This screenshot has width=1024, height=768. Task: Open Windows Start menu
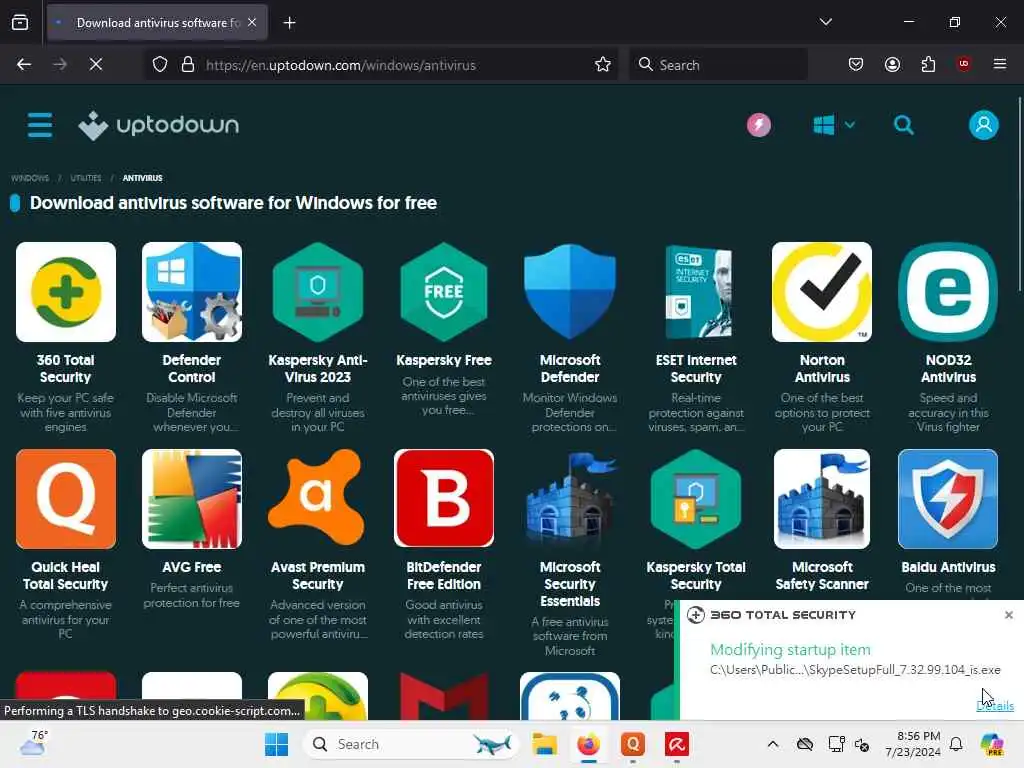click(x=276, y=744)
